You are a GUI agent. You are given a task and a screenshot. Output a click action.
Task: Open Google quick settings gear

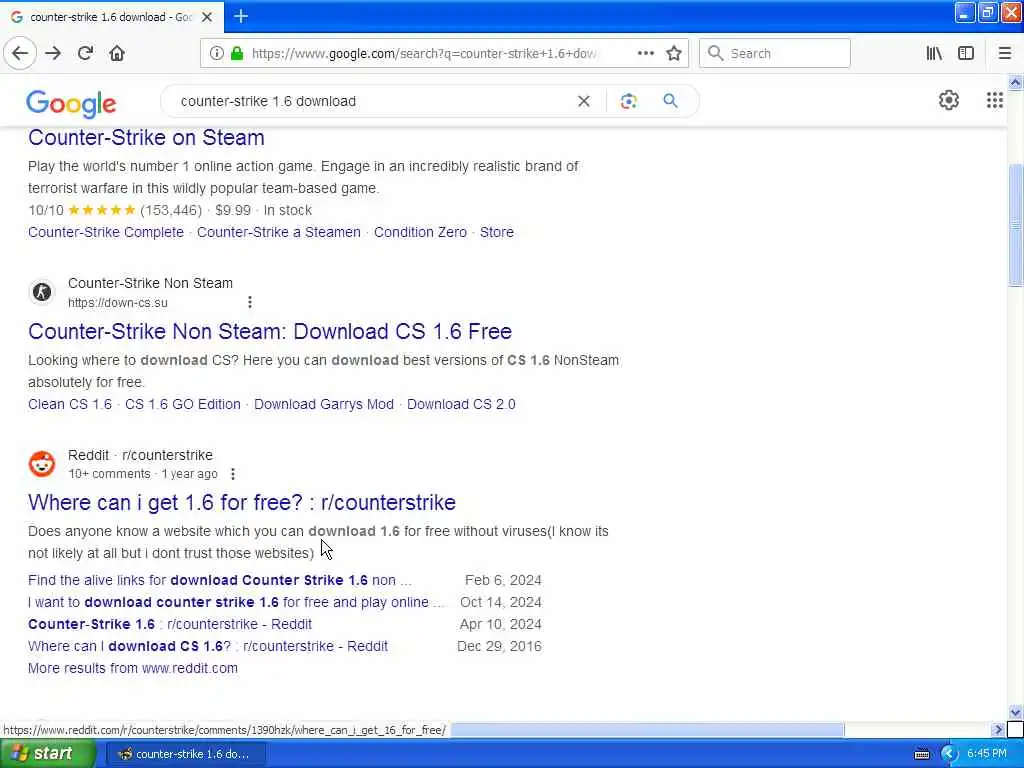[948, 100]
